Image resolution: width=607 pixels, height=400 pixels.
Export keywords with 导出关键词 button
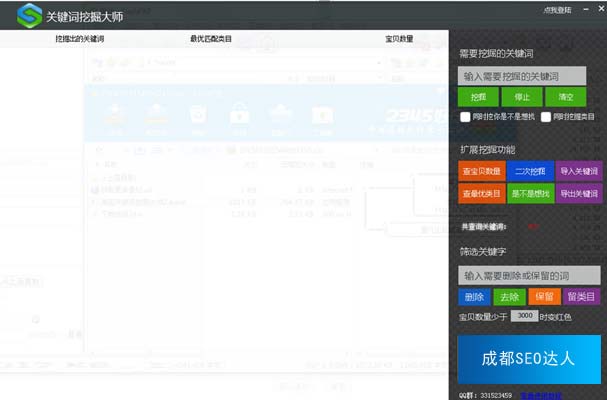click(579, 193)
